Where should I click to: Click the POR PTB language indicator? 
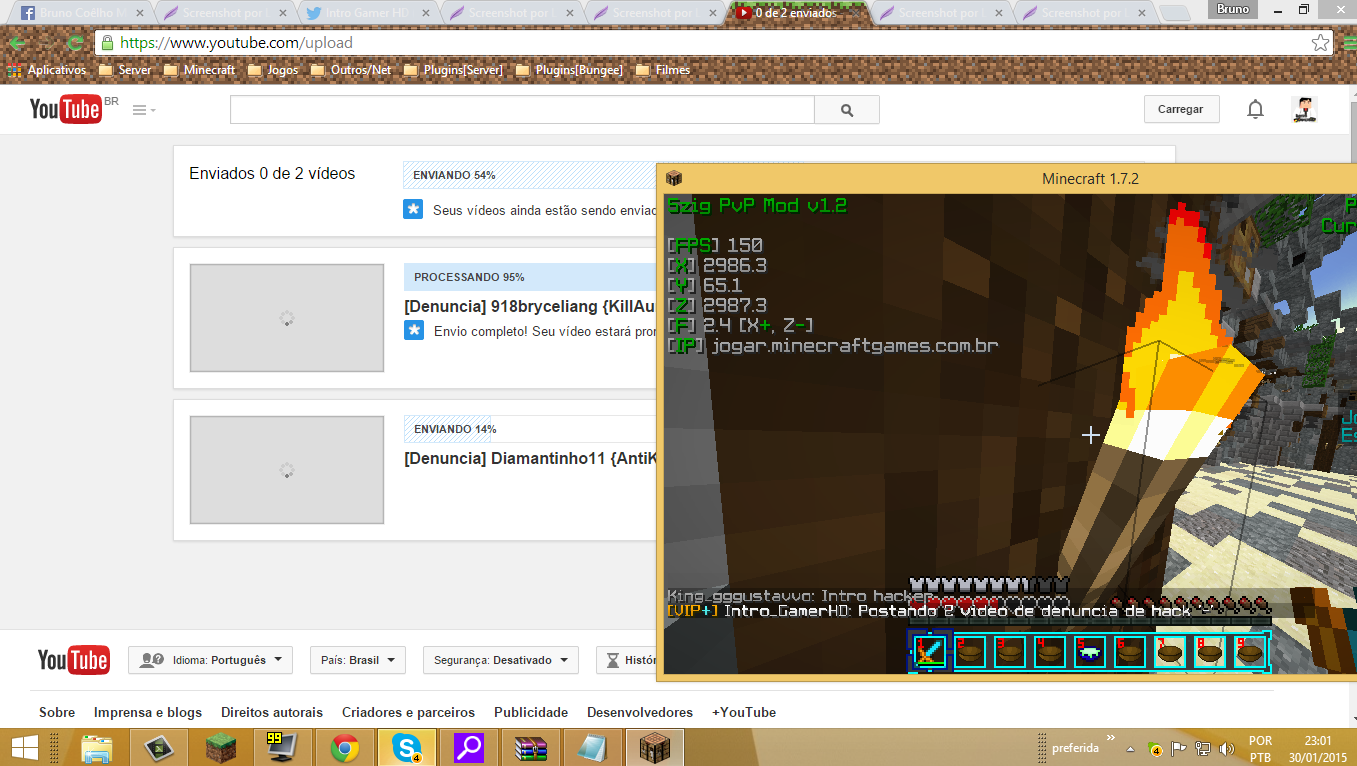(x=1260, y=749)
